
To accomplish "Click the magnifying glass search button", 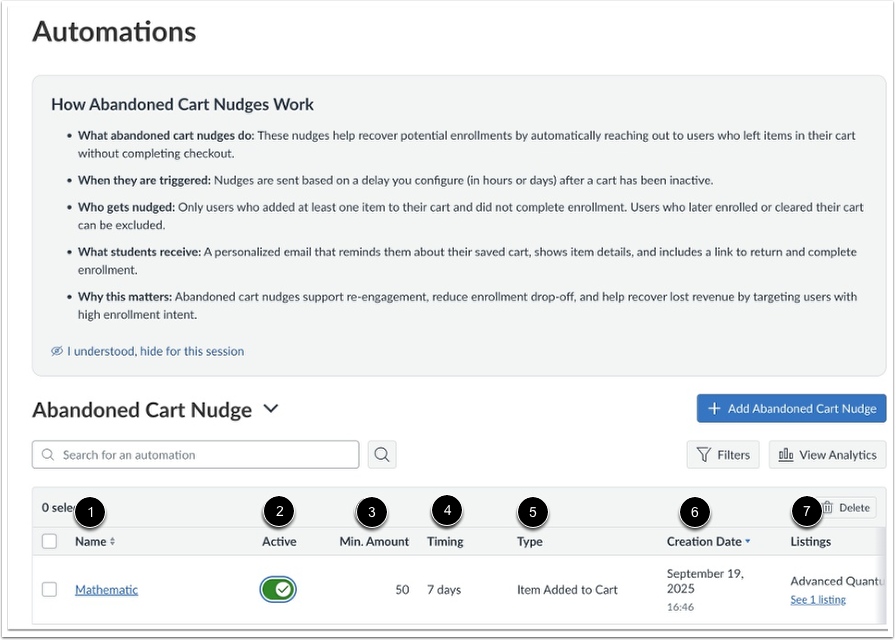I will [381, 454].
